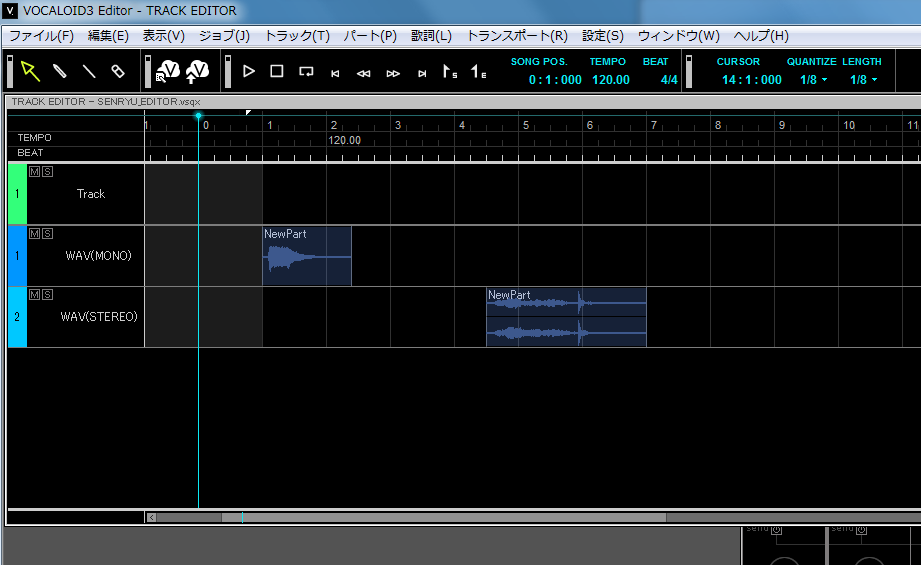Stop playback with the stop button
The height and width of the screenshot is (565, 921).
click(x=277, y=71)
